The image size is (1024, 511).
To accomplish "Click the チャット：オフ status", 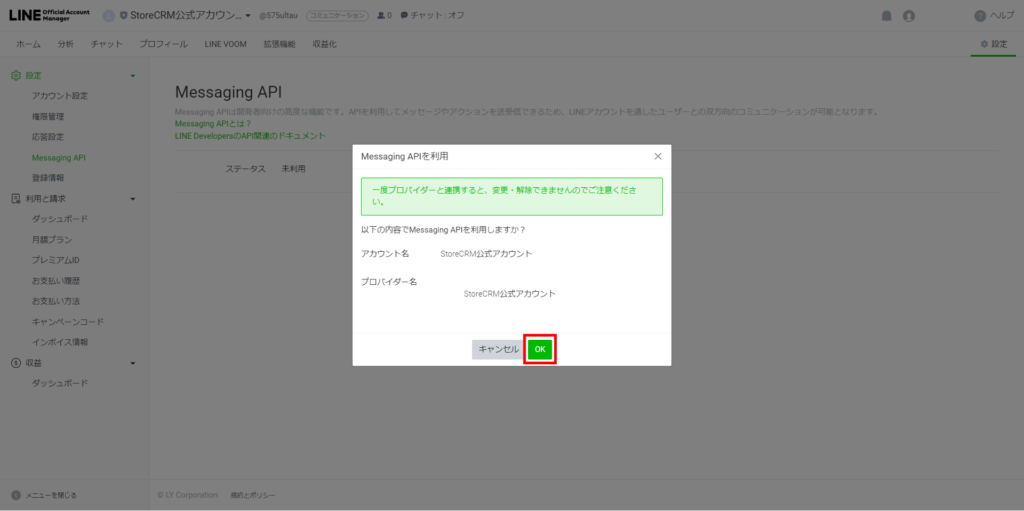I will pos(432,16).
